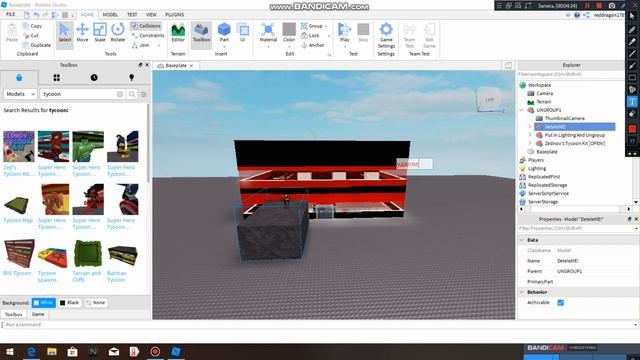
Task: Expand Put in Lighting And Ungroup
Action: (x=530, y=135)
